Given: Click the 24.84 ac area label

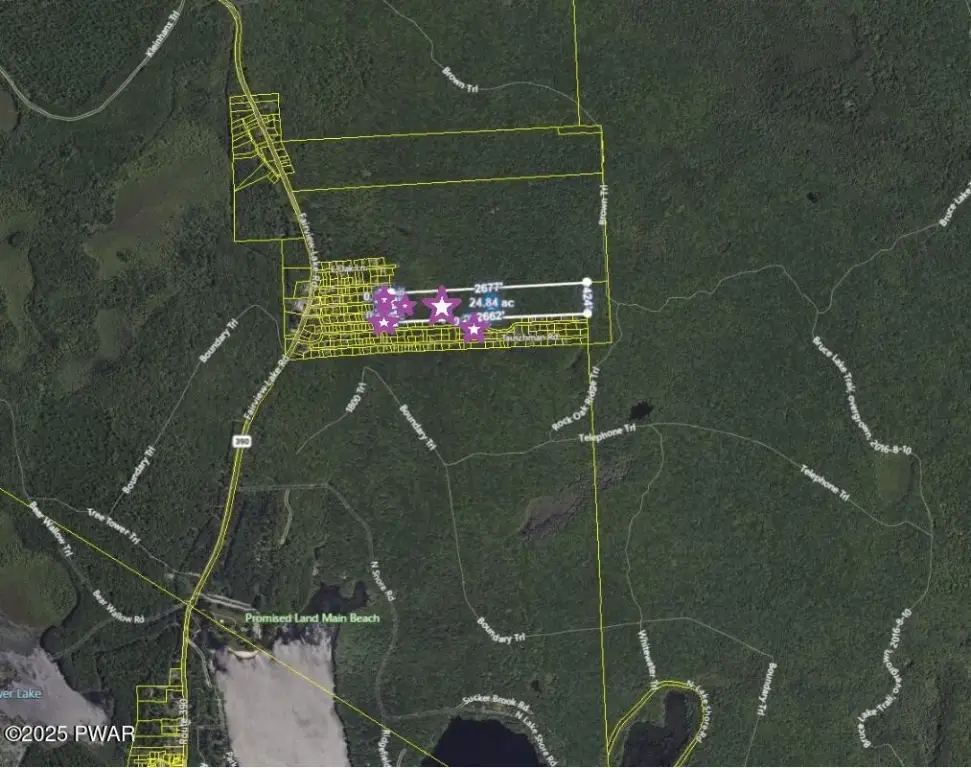Looking at the screenshot, I should (x=491, y=302).
